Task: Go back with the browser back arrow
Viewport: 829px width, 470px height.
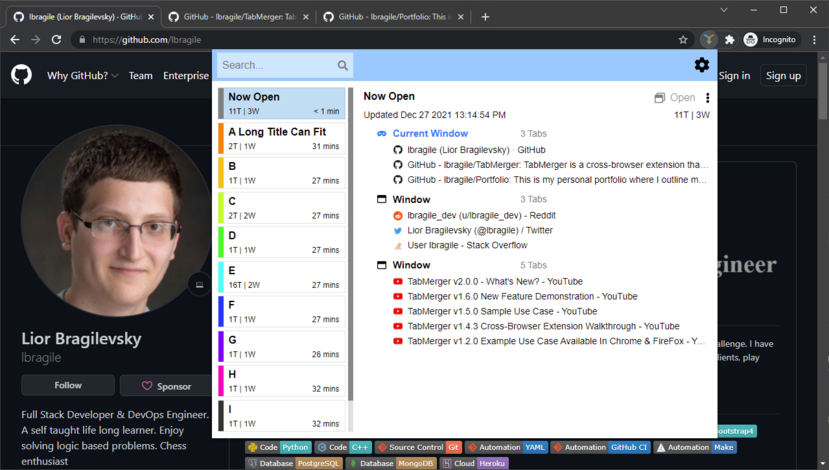Action: (x=15, y=40)
